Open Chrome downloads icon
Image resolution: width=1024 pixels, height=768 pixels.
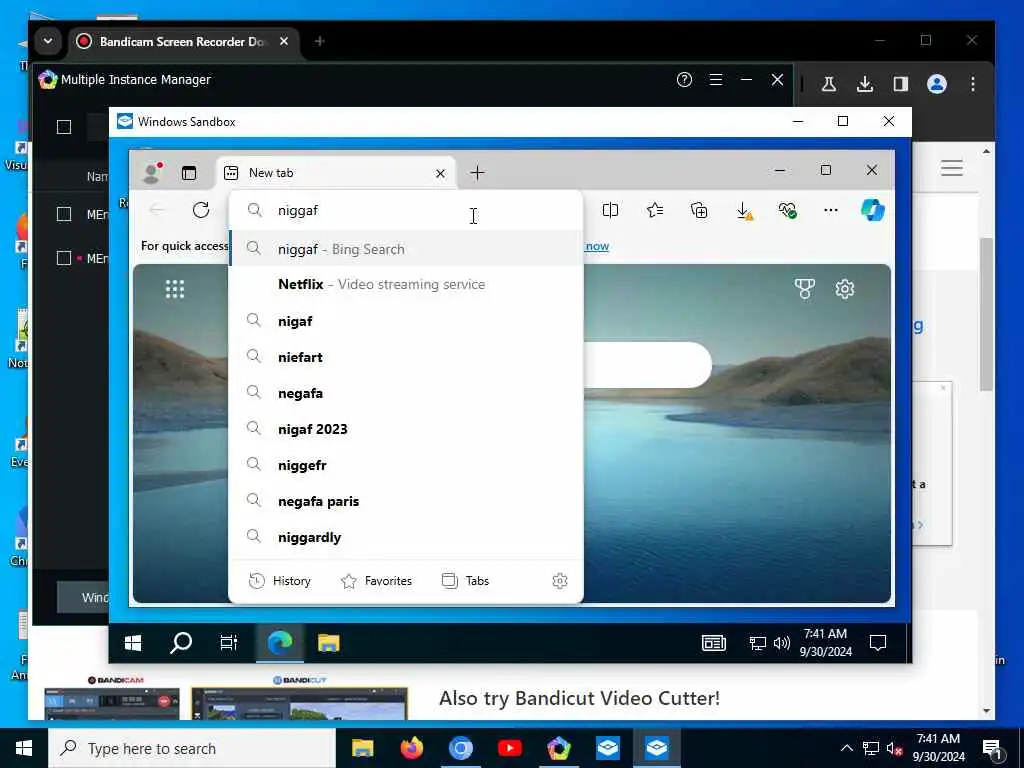click(865, 84)
